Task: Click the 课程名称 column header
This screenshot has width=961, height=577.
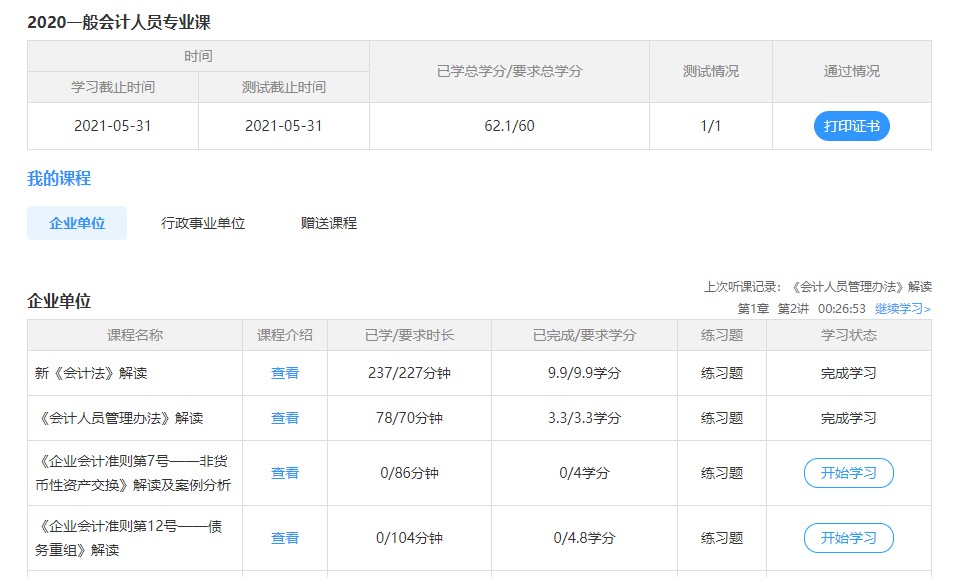Action: (134, 335)
